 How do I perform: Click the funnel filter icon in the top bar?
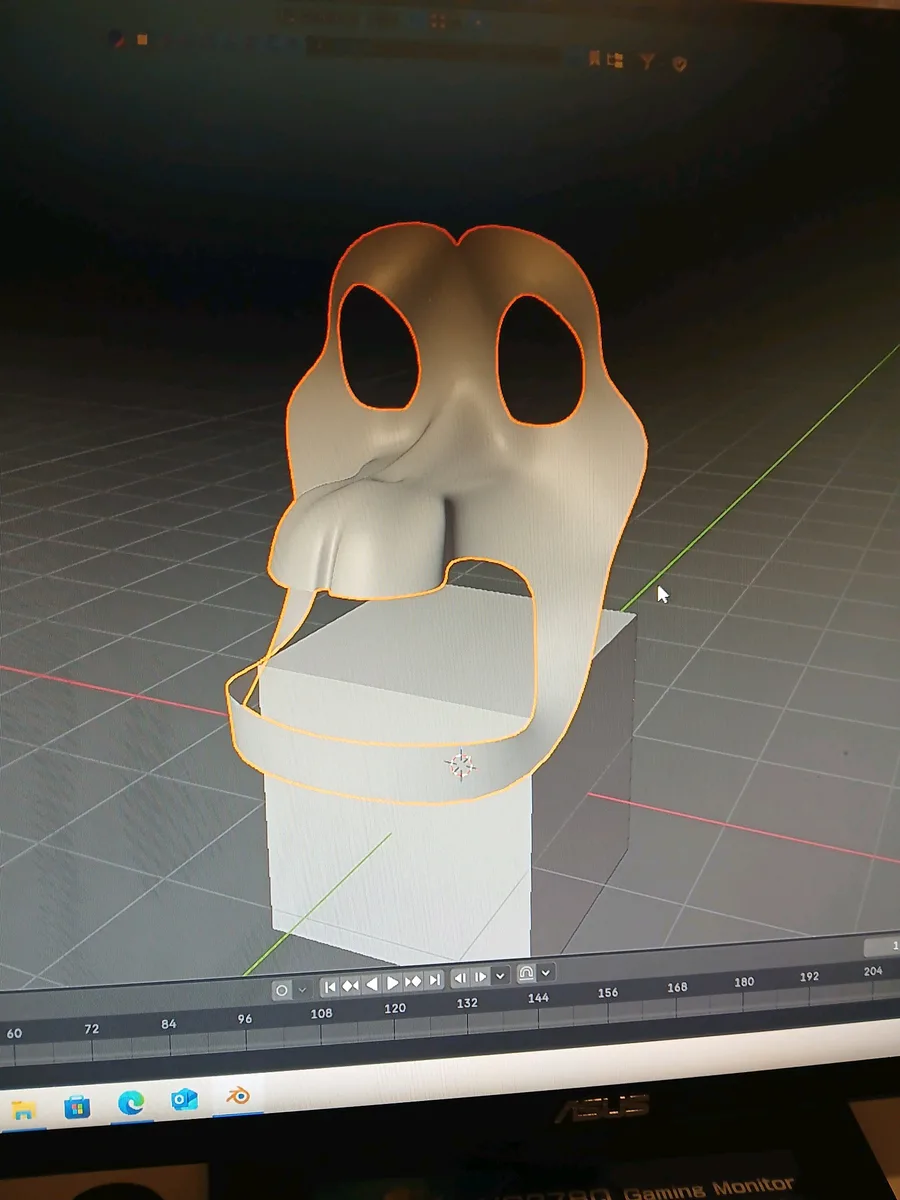[x=648, y=62]
